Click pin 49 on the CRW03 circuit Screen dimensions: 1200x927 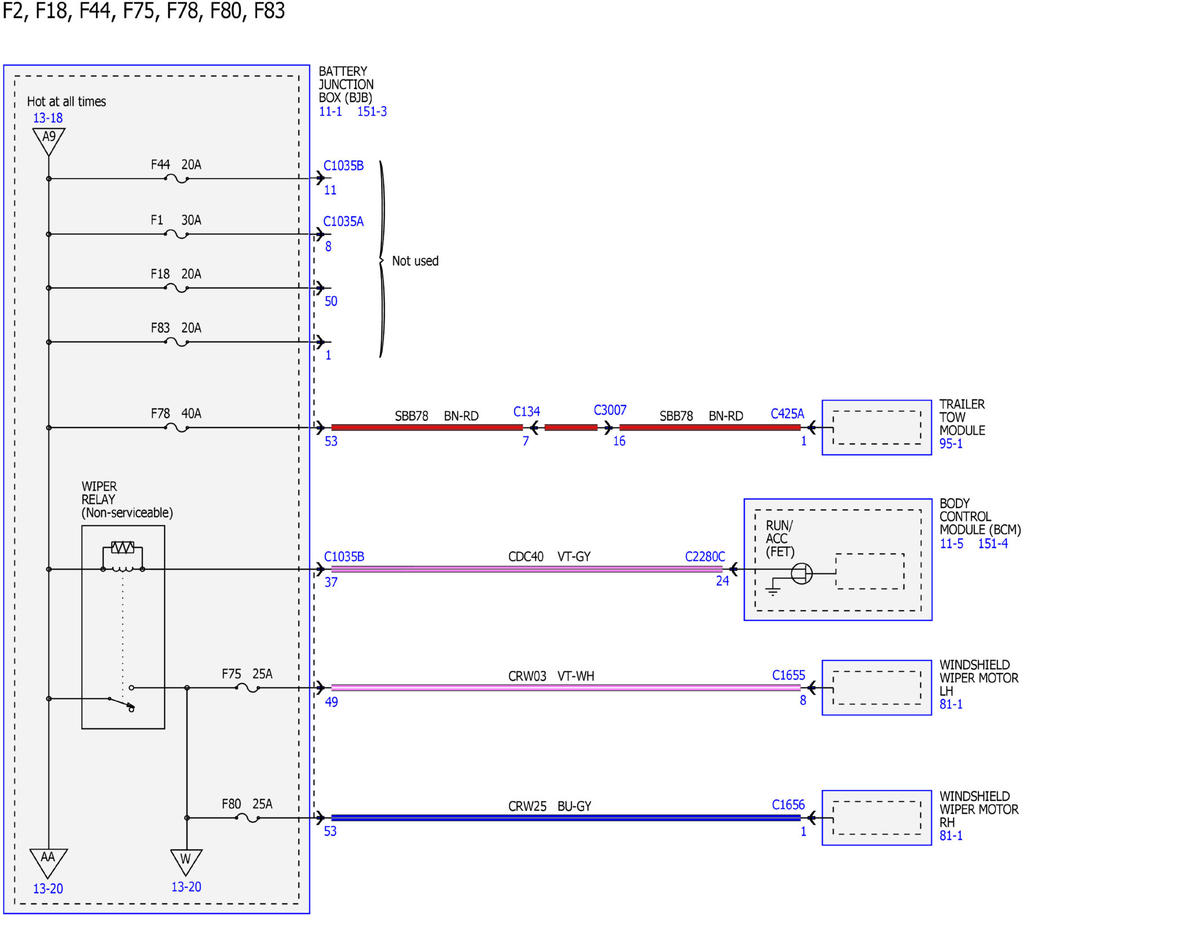tap(331, 702)
